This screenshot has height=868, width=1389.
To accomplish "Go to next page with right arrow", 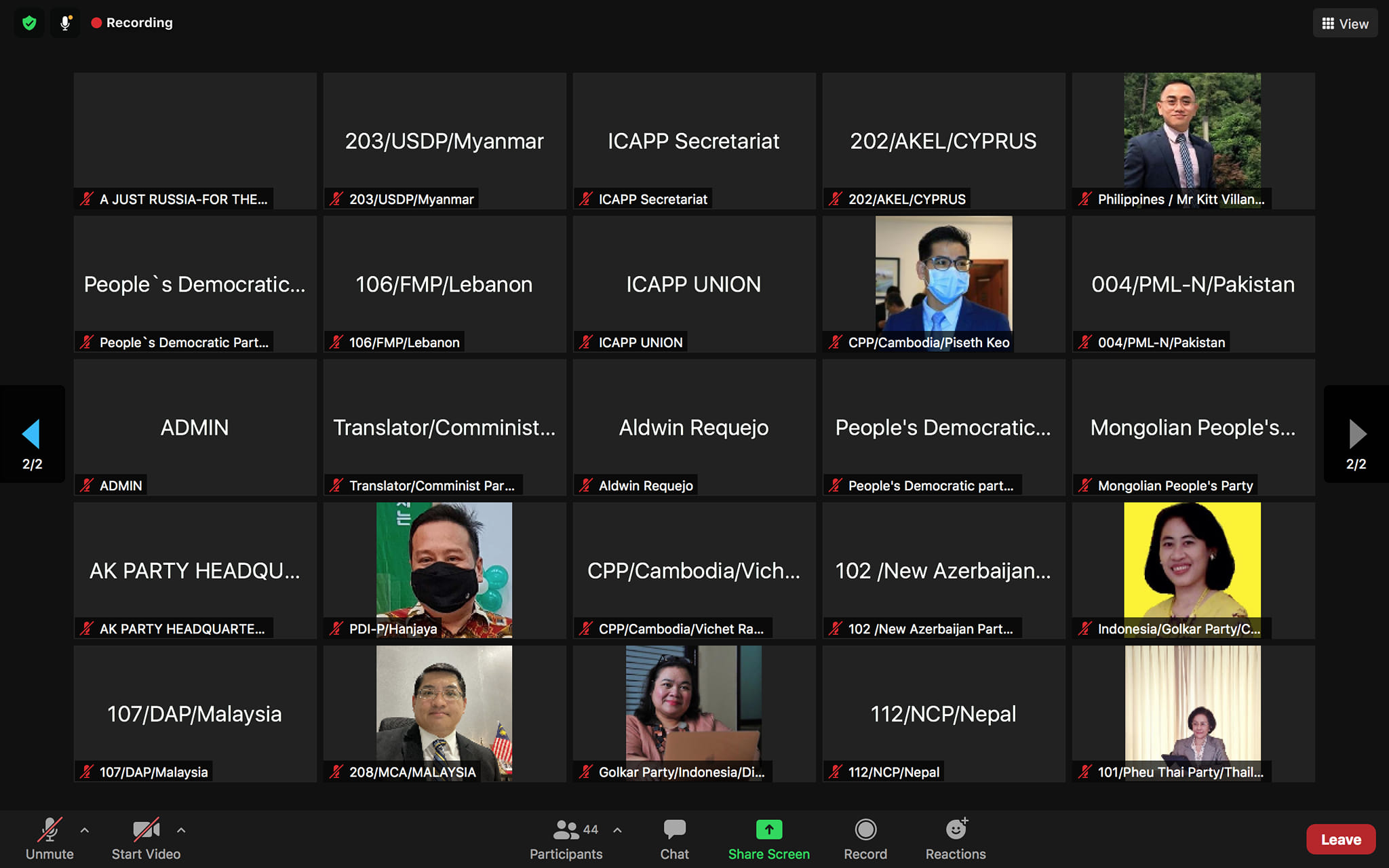I will coord(1356,434).
